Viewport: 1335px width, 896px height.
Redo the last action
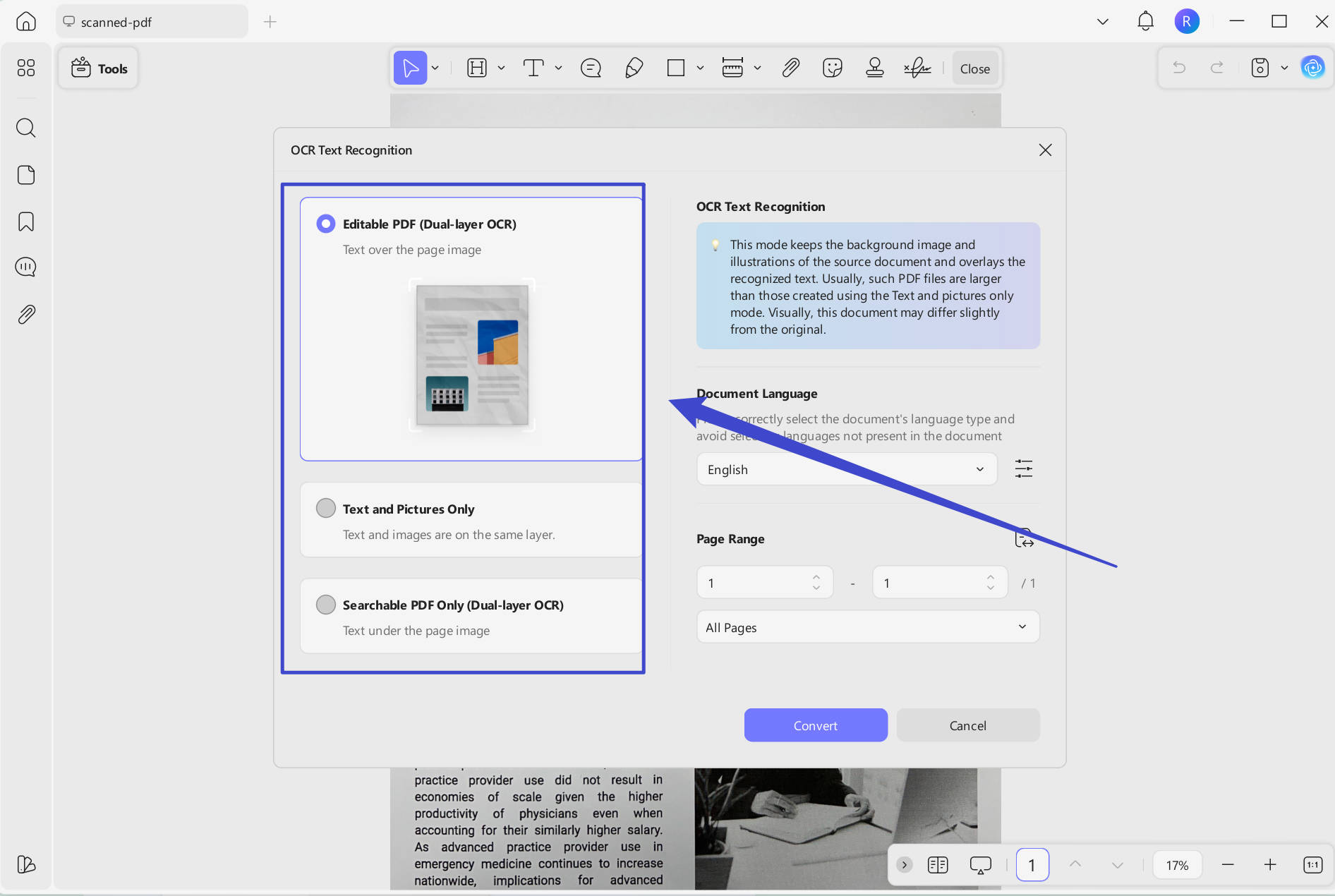(1217, 68)
